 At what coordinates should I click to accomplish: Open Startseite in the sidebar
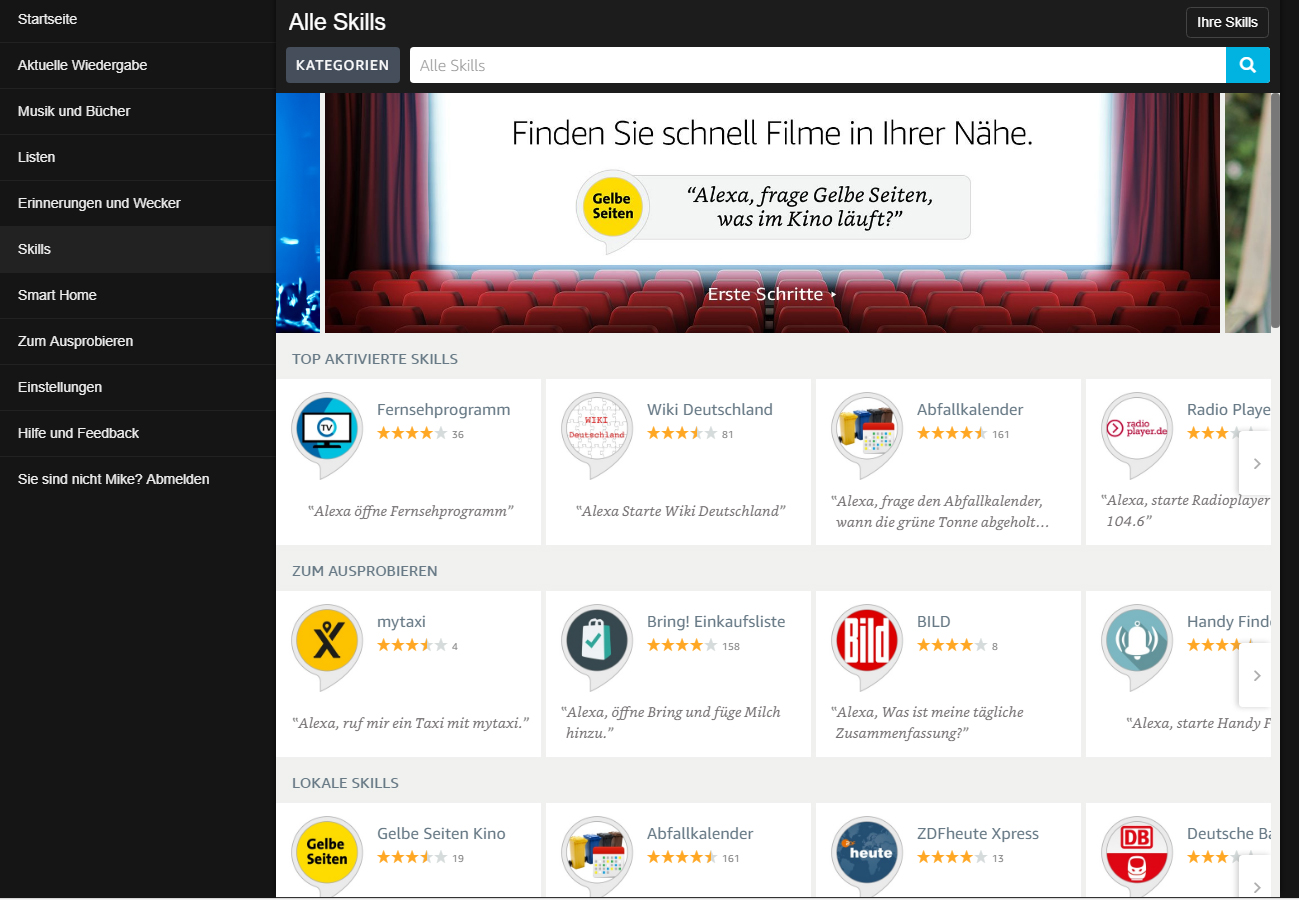point(138,19)
